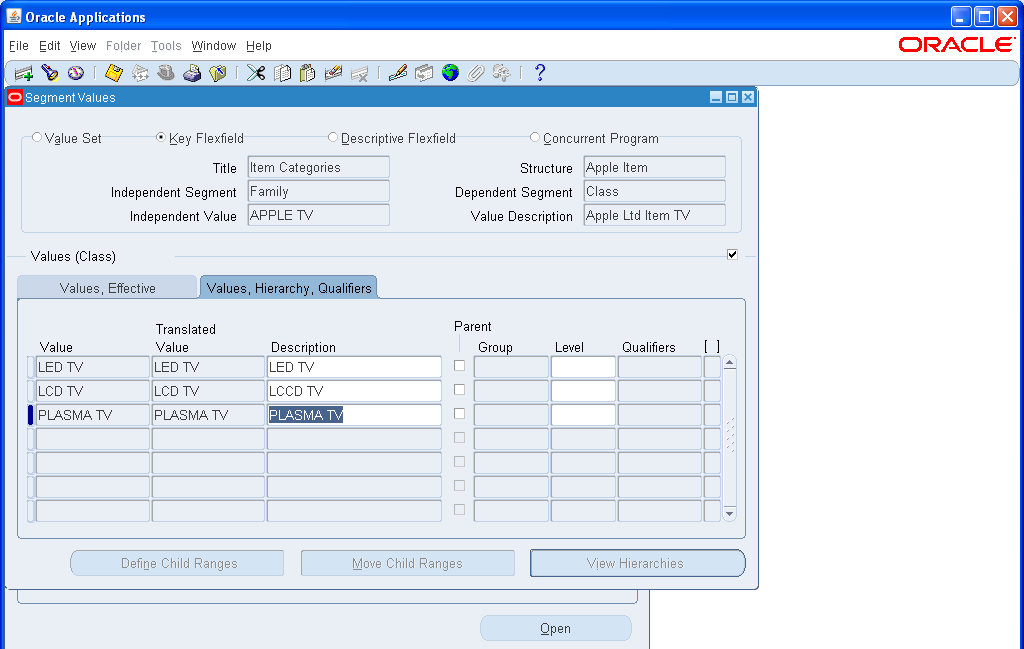Check the Parent checkbox for LED TV row

click(458, 366)
